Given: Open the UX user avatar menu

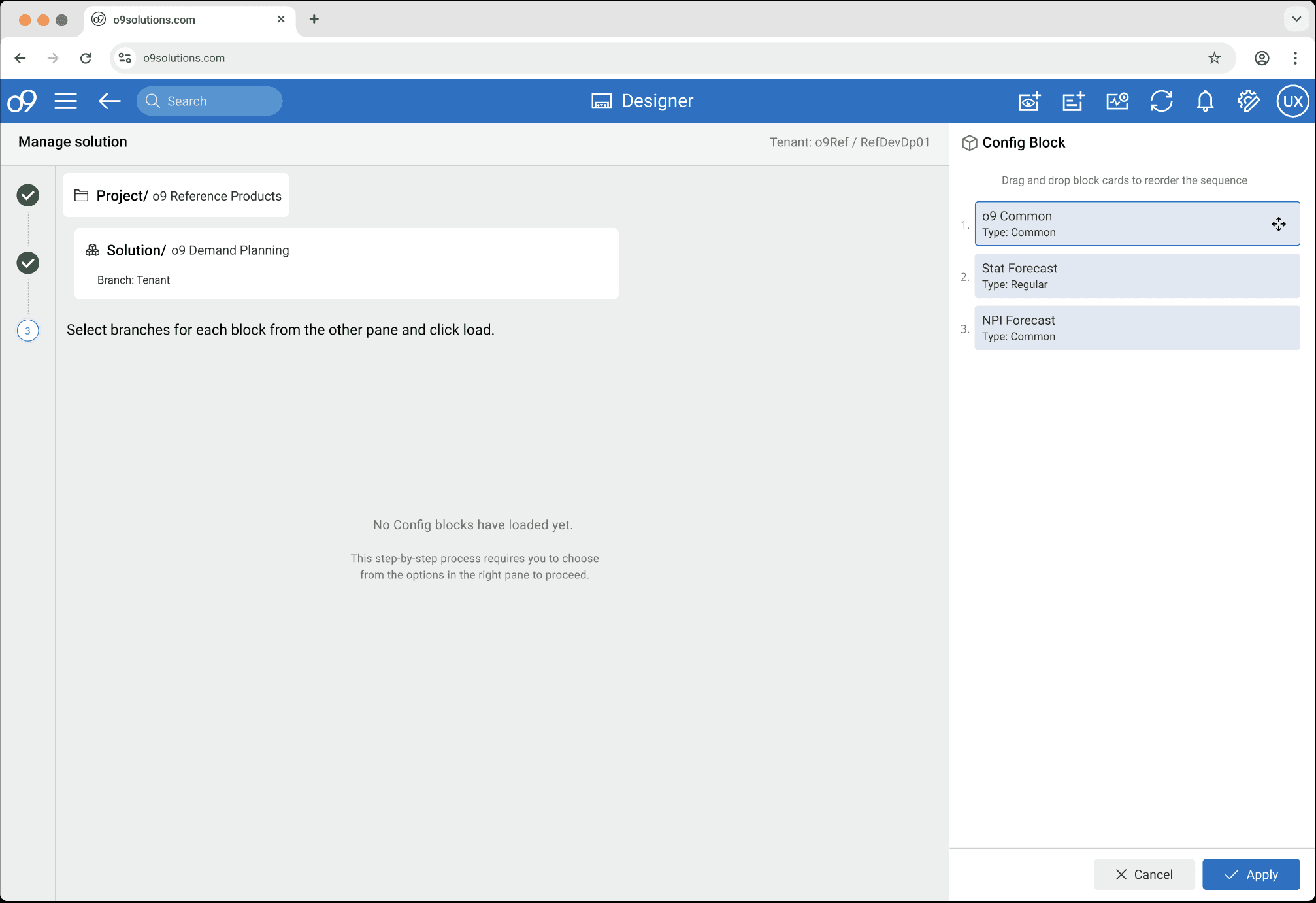Looking at the screenshot, I should (x=1292, y=101).
